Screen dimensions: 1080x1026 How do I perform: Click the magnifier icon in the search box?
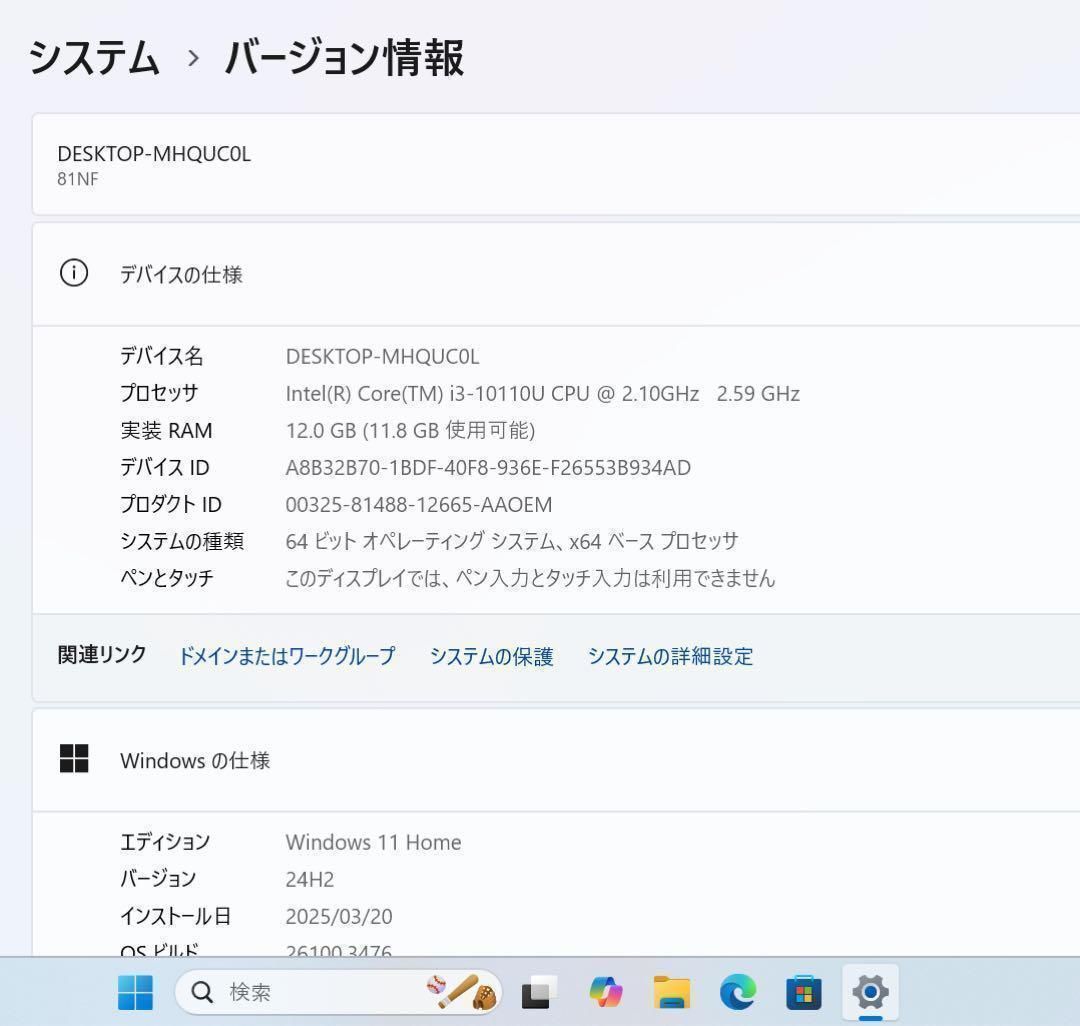coord(202,992)
